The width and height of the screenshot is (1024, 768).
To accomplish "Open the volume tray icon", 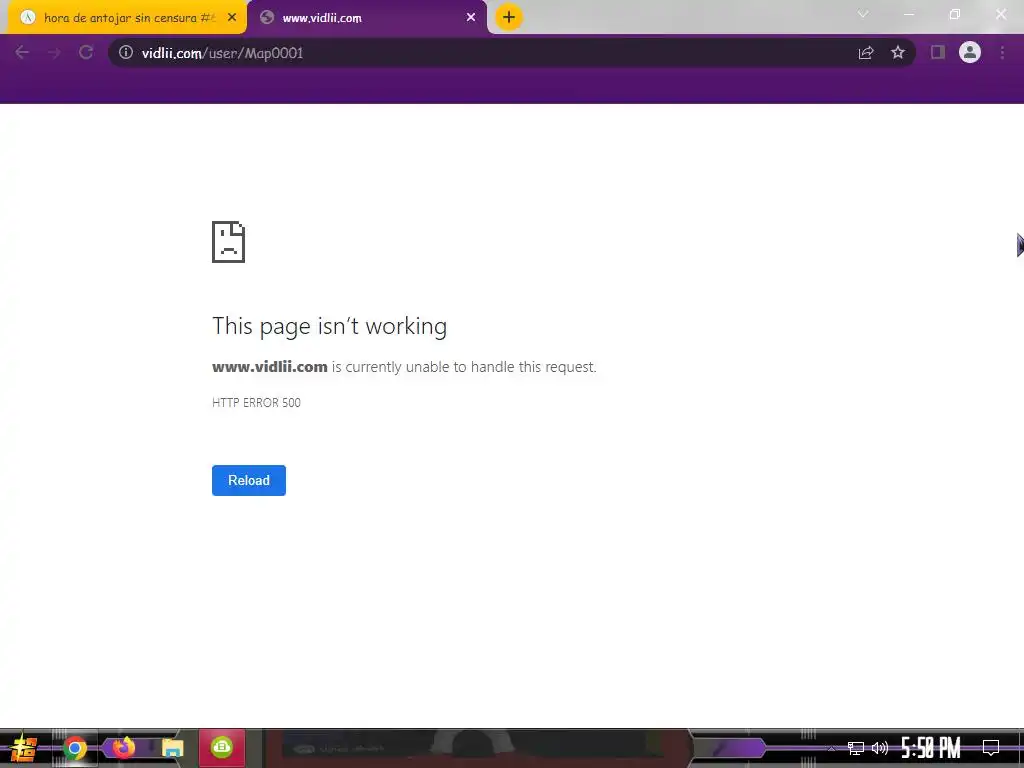I will pos(880,748).
